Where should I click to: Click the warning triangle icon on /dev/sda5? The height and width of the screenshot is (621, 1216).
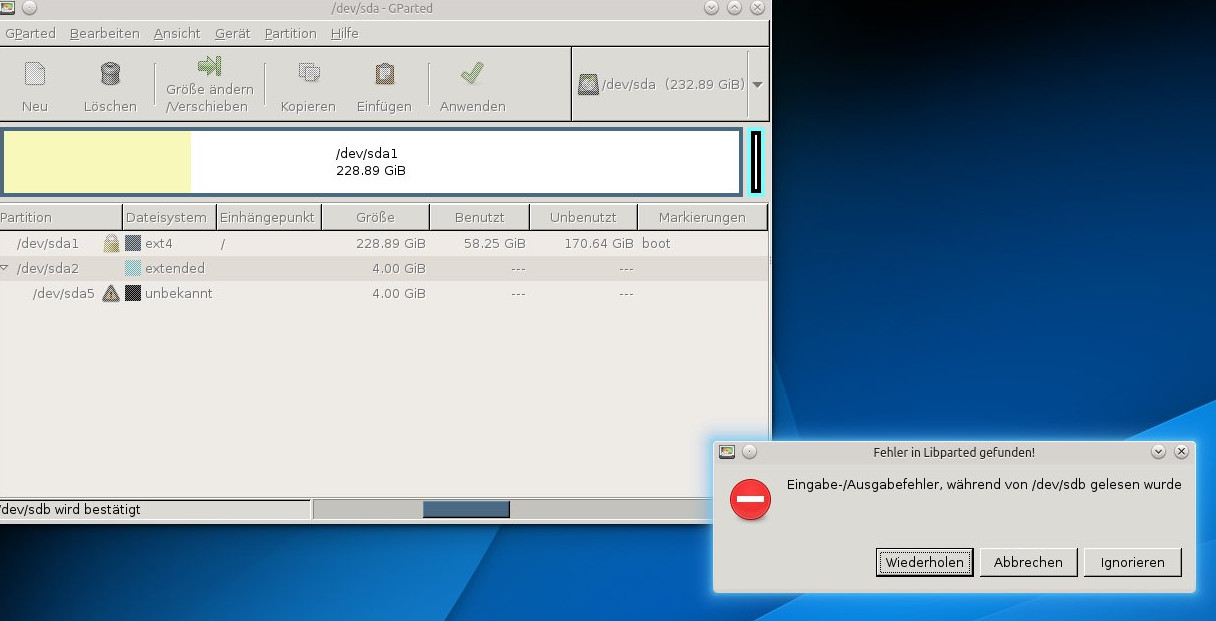tap(111, 293)
